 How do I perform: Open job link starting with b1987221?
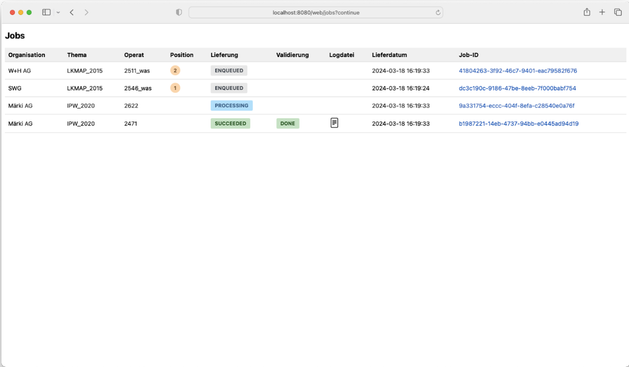click(518, 124)
